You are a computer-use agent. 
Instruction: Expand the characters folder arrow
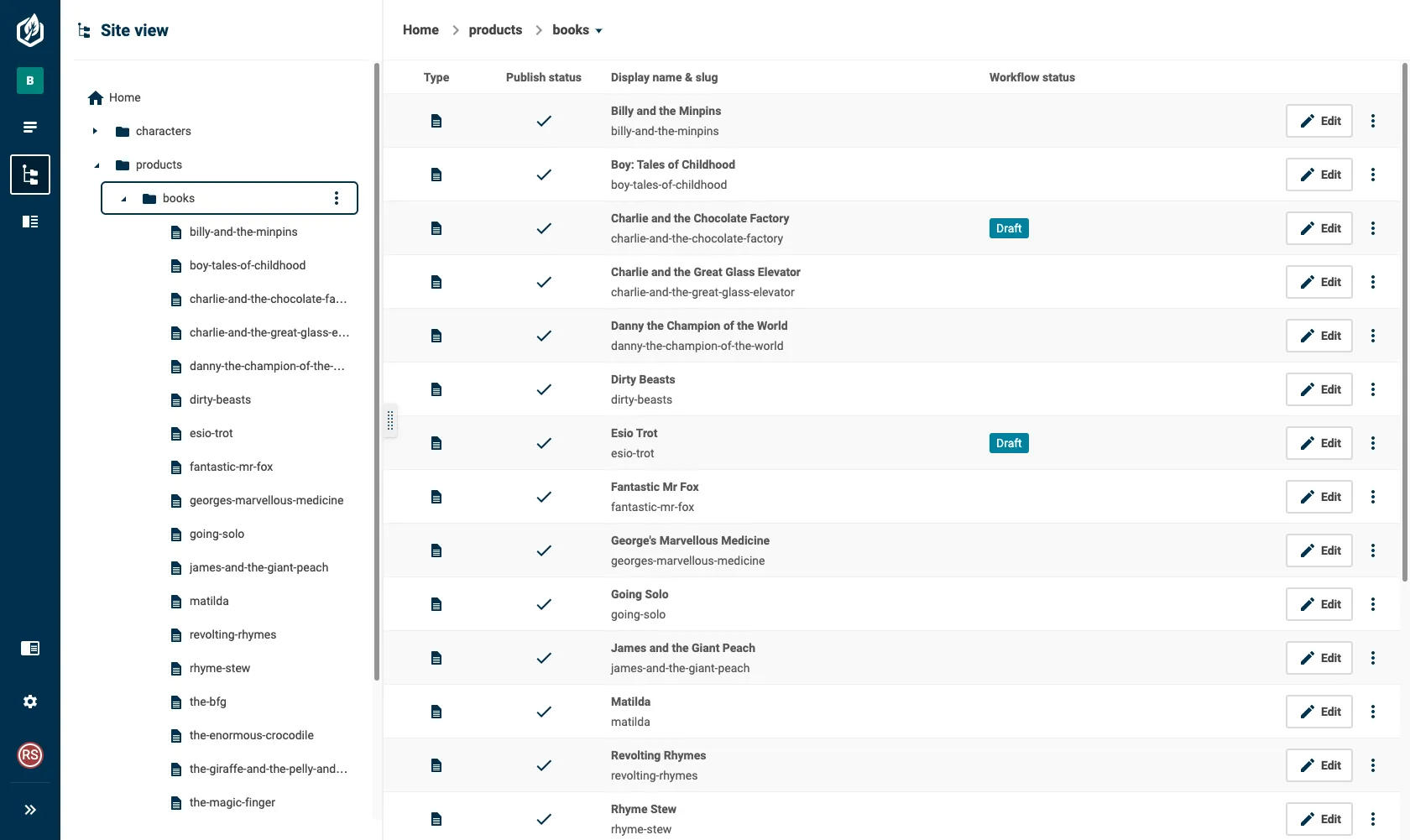(95, 131)
